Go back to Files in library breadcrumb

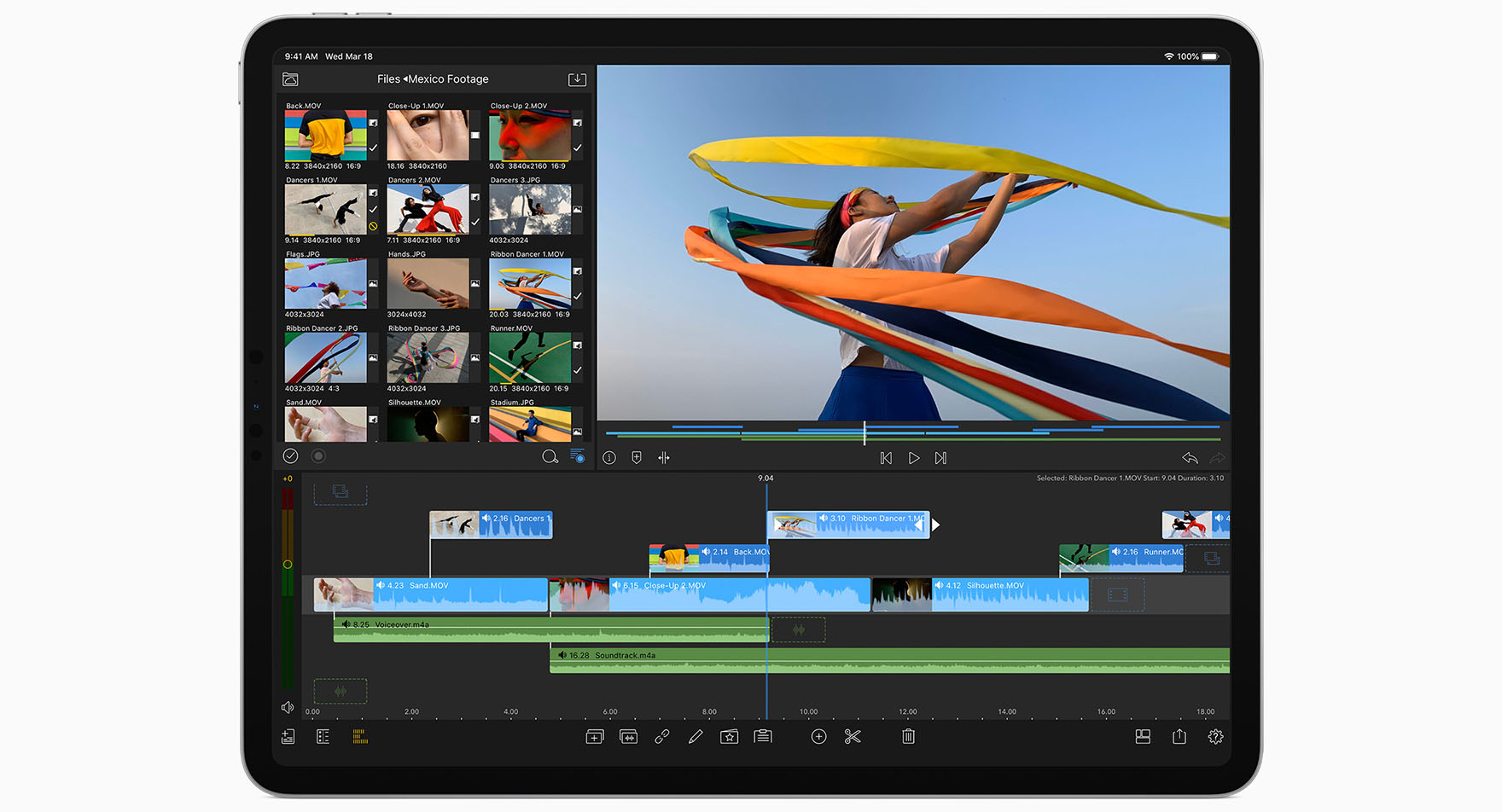[388, 79]
